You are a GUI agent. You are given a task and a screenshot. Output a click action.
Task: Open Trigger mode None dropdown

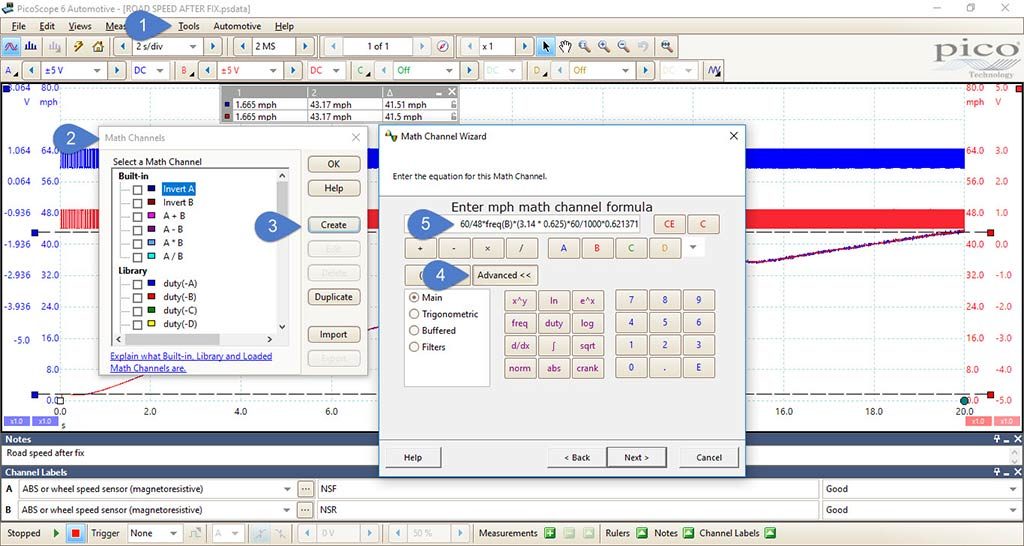coord(174,533)
